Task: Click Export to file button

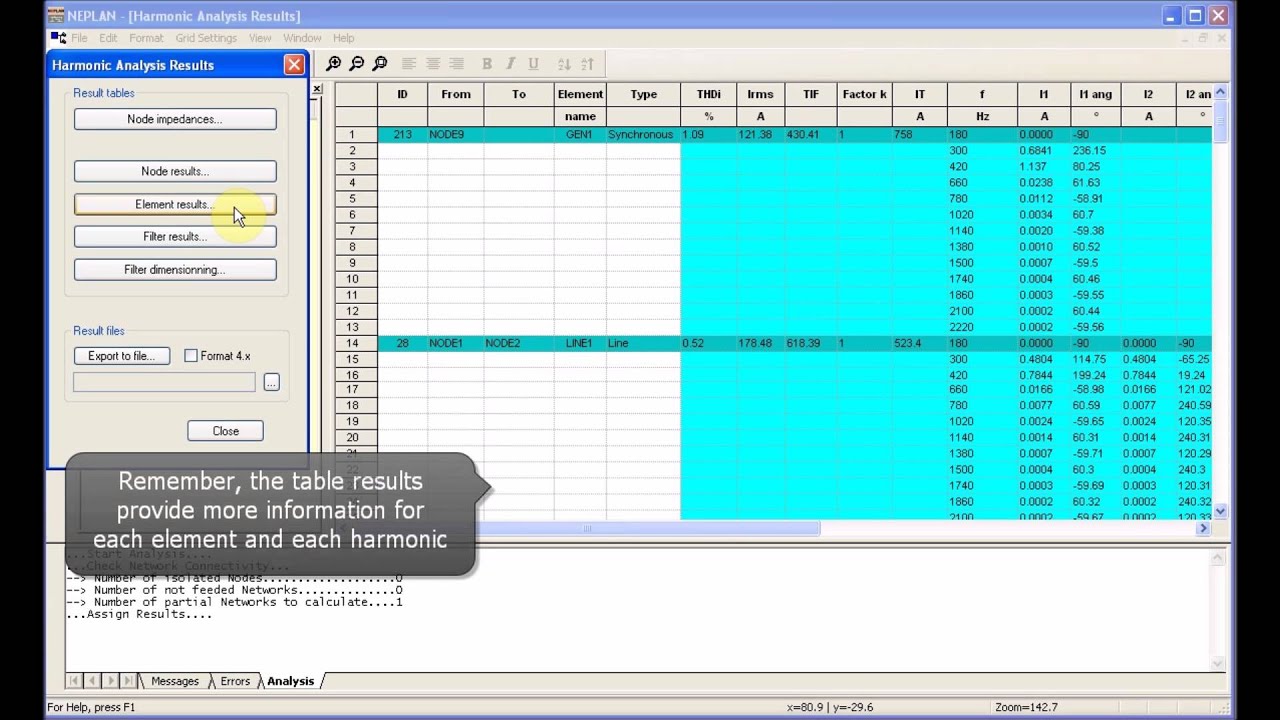Action: point(122,356)
